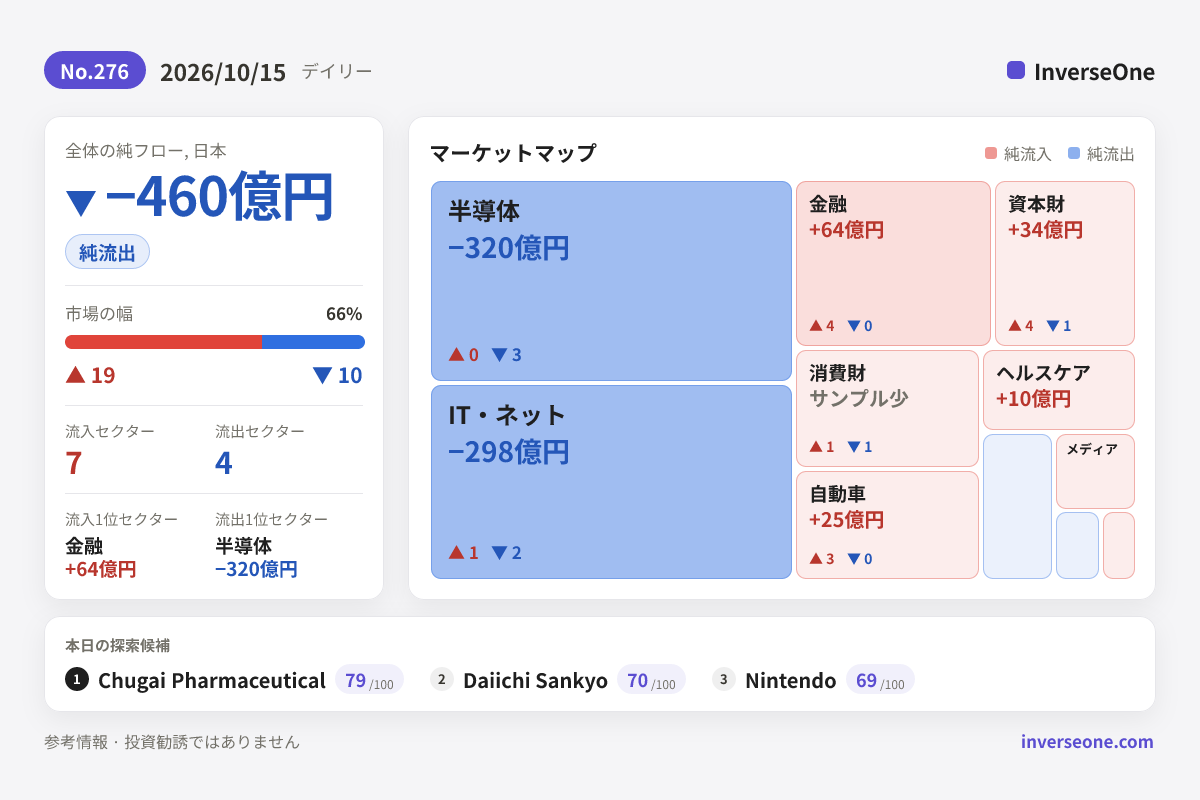1200x800 pixels.
Task: Open the Chugai Pharmaceutical candidate
Action: (x=212, y=681)
